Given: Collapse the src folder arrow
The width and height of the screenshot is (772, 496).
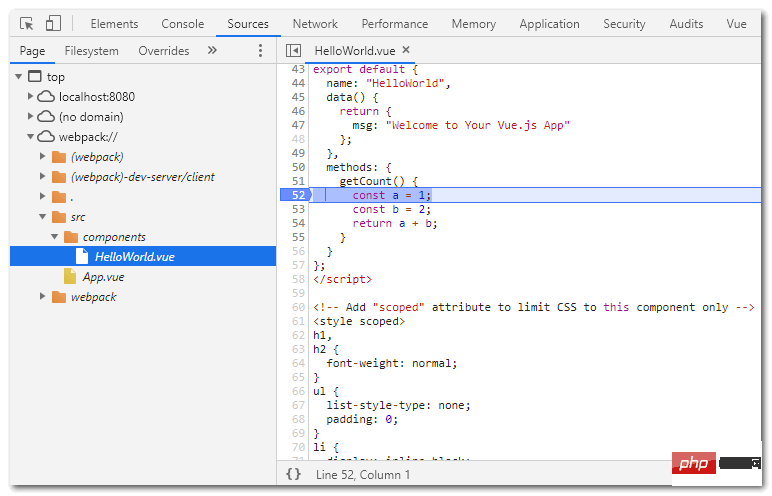Looking at the screenshot, I should tap(42, 216).
